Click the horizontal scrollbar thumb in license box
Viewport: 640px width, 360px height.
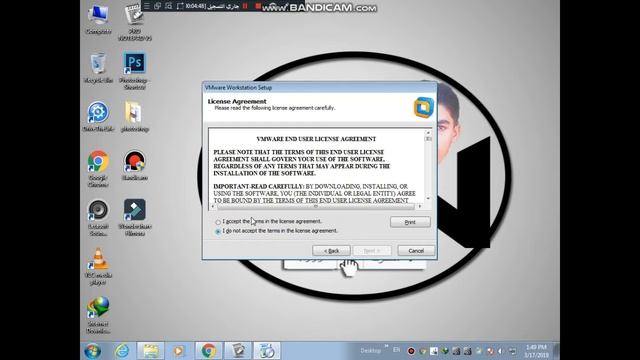pos(315,207)
